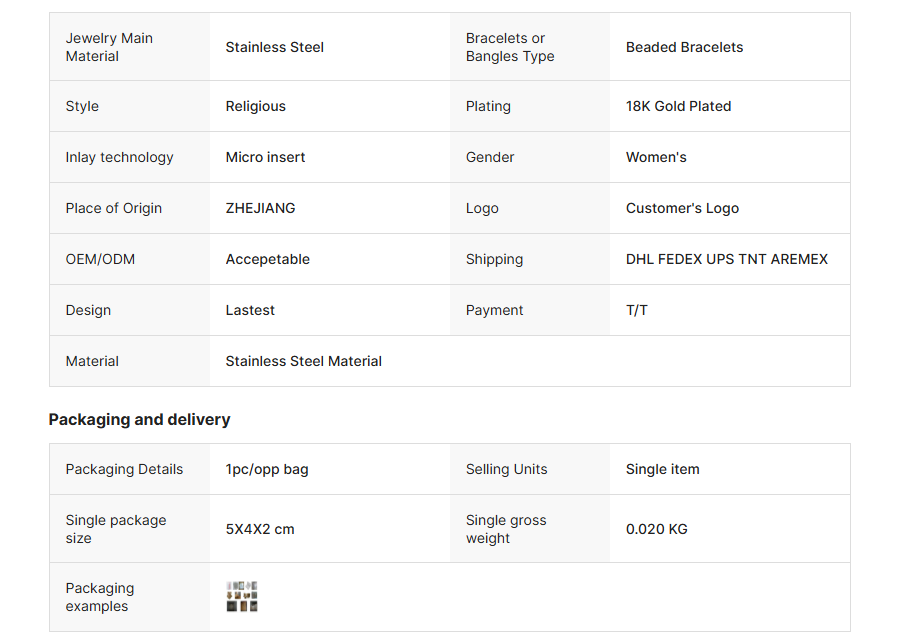Click the DHL FEDEX UPS TNT AREMEX text
The height and width of the screenshot is (642, 903).
[x=727, y=259]
